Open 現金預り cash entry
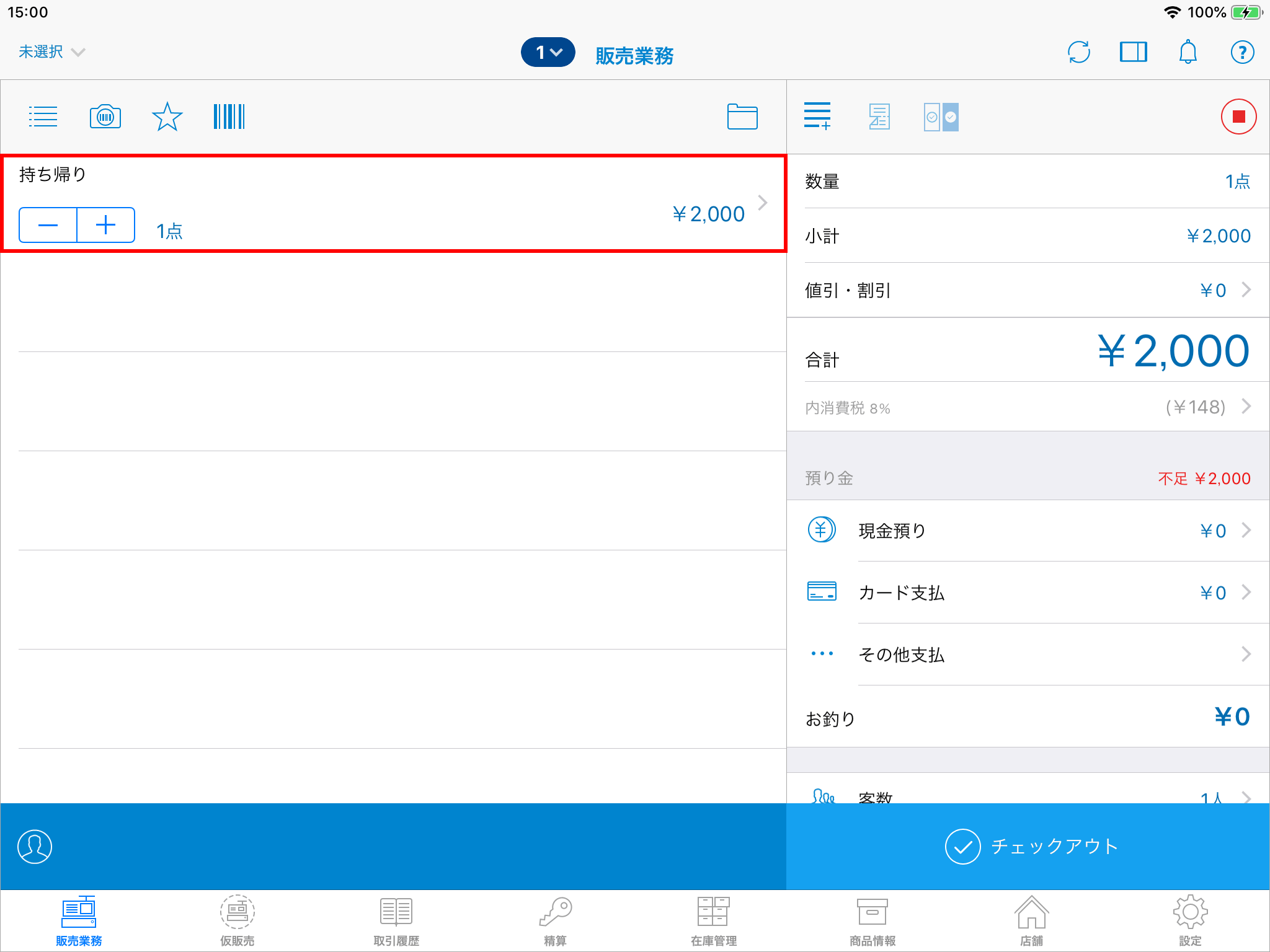 pos(1028,531)
